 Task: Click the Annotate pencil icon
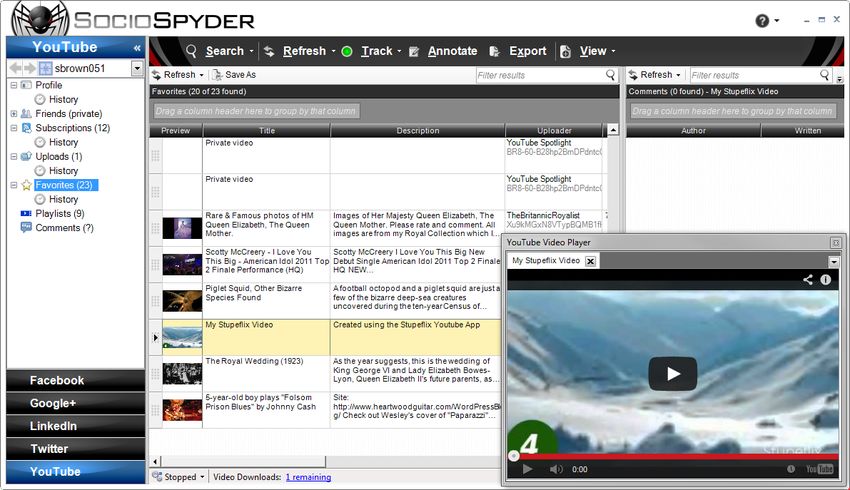(414, 51)
